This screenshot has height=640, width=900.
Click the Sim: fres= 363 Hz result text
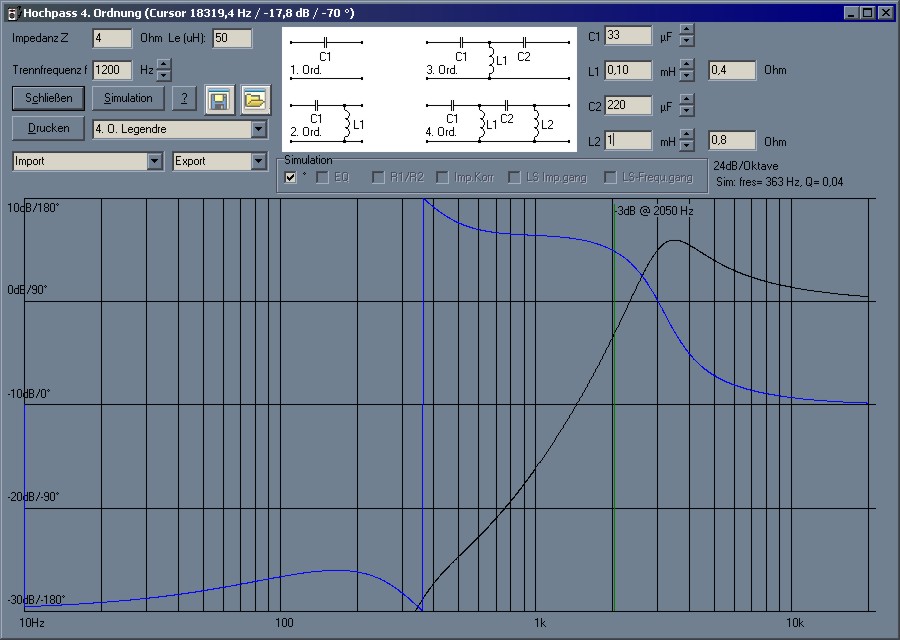pyautogui.click(x=779, y=182)
